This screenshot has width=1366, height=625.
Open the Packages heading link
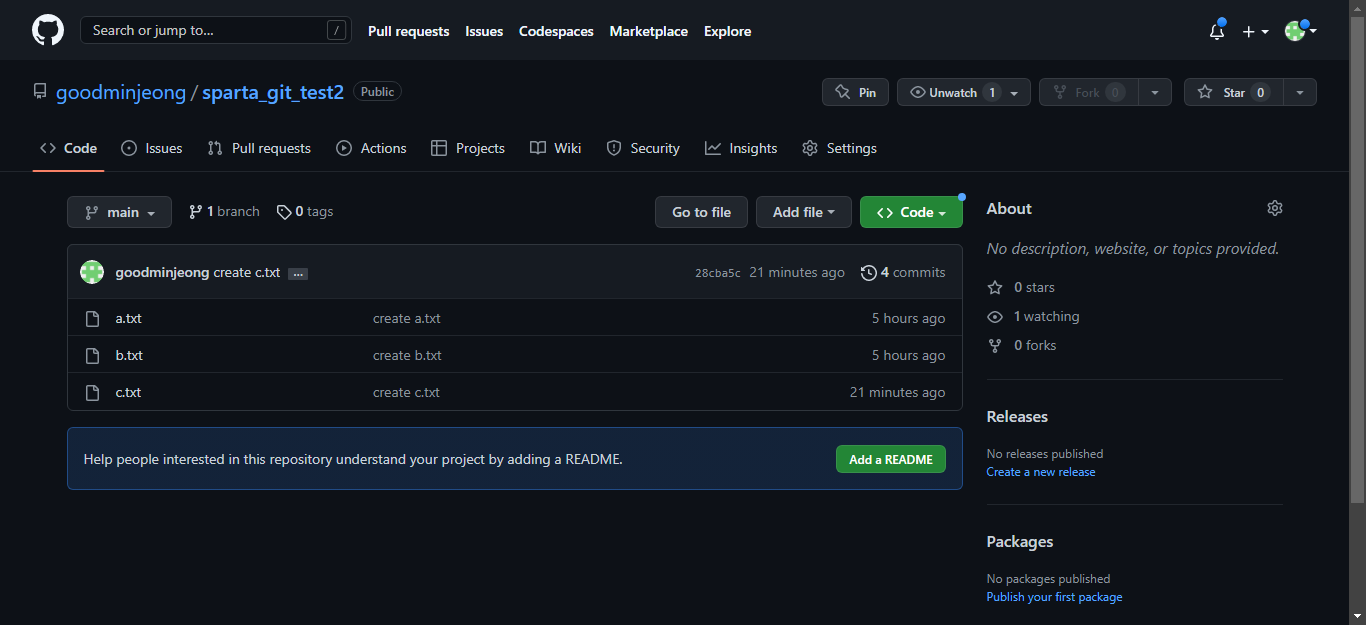pyautogui.click(x=1020, y=541)
